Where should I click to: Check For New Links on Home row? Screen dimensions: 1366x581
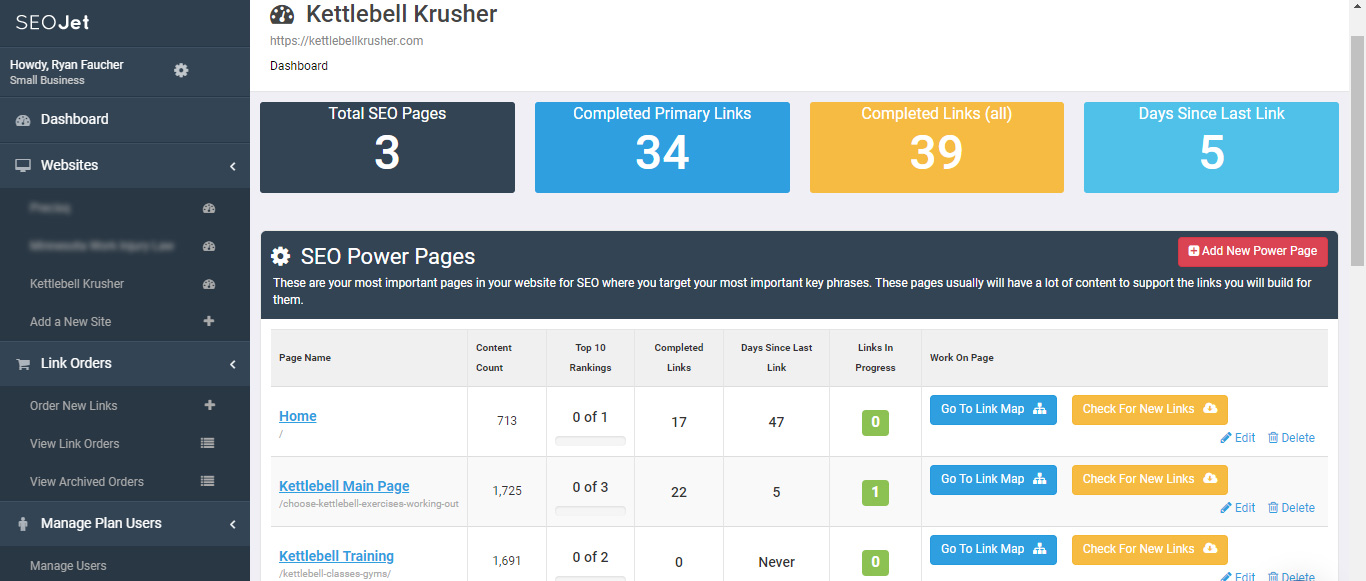1150,409
